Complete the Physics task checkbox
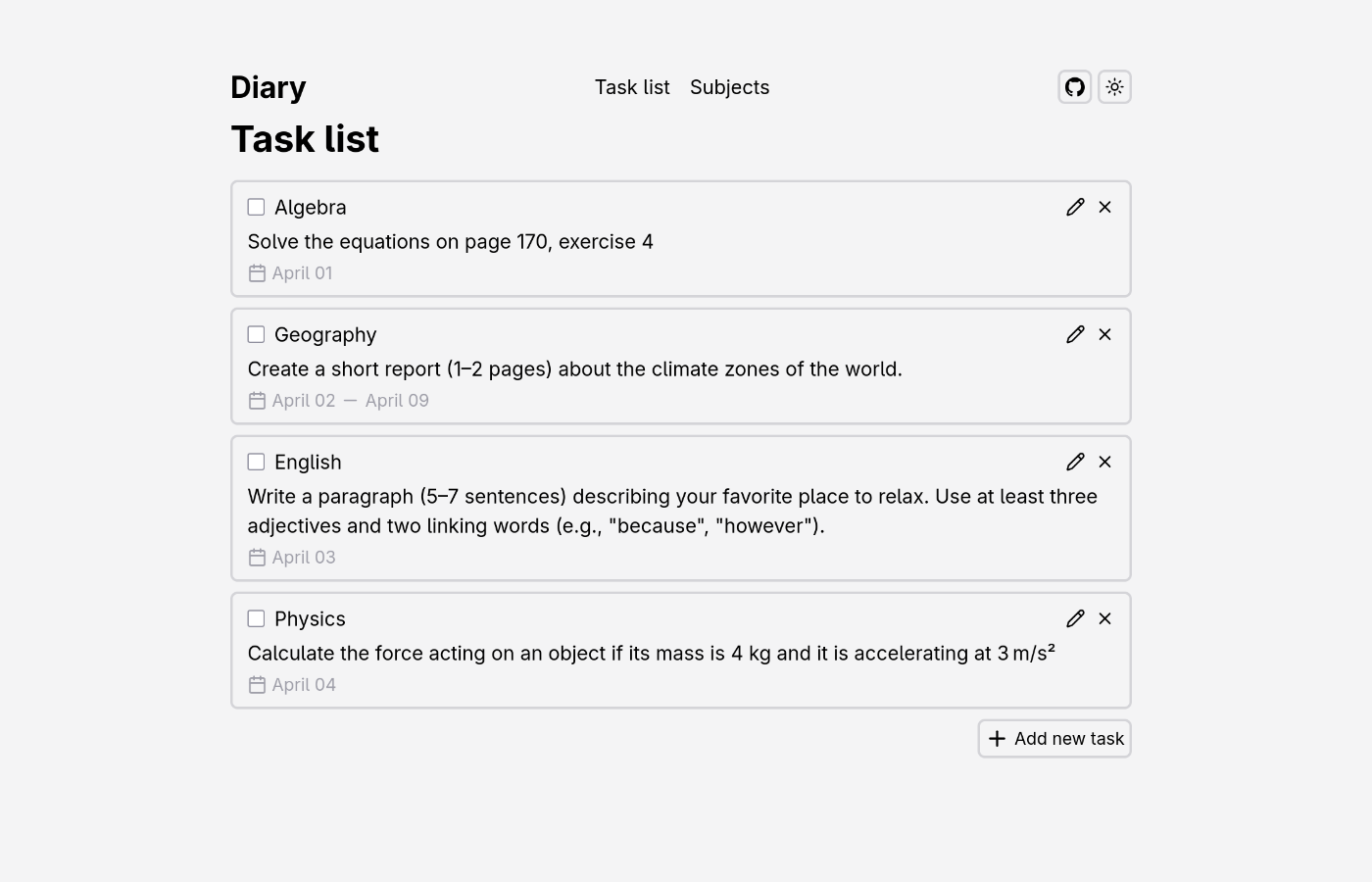 point(256,618)
